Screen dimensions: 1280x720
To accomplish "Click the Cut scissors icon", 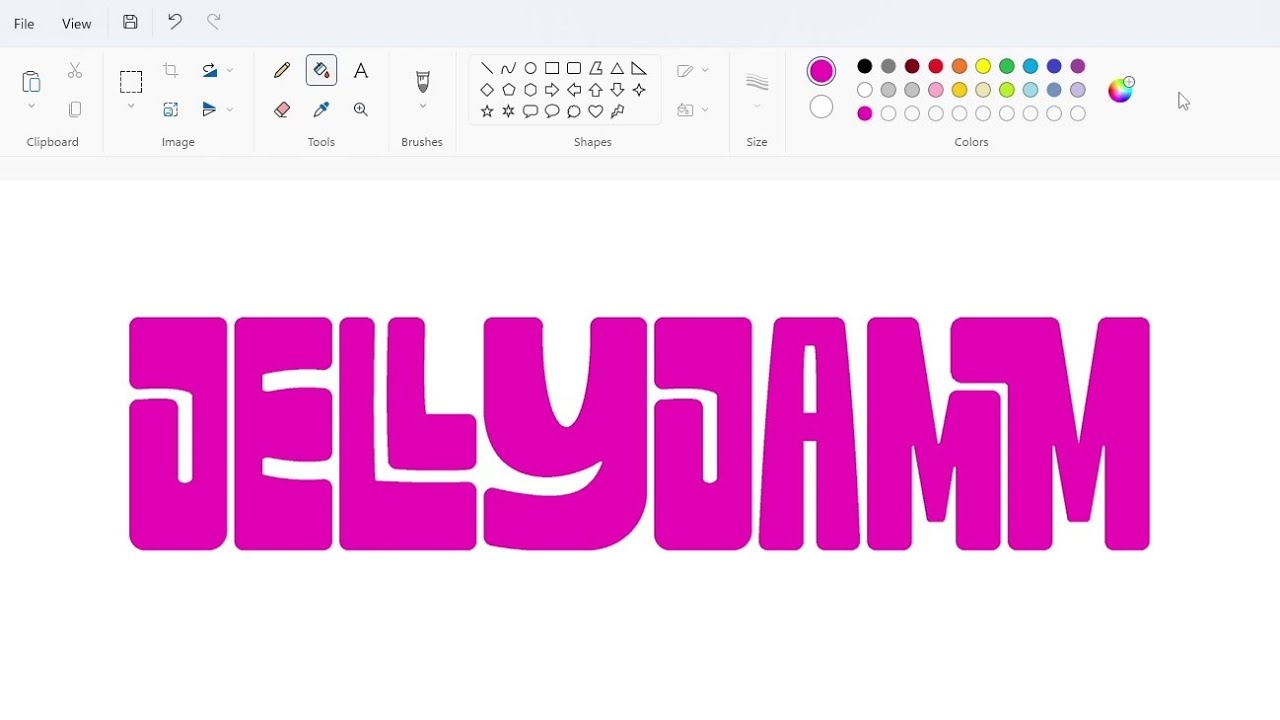I will click(x=75, y=71).
